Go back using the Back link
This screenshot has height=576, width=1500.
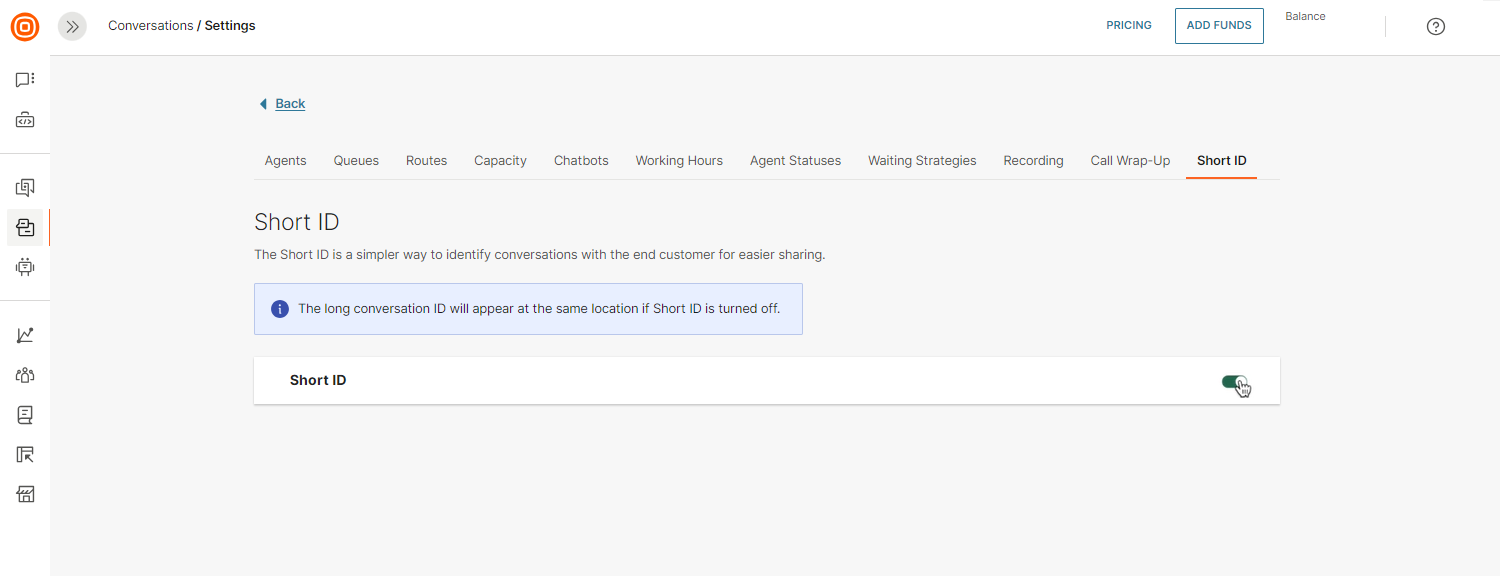coord(290,104)
